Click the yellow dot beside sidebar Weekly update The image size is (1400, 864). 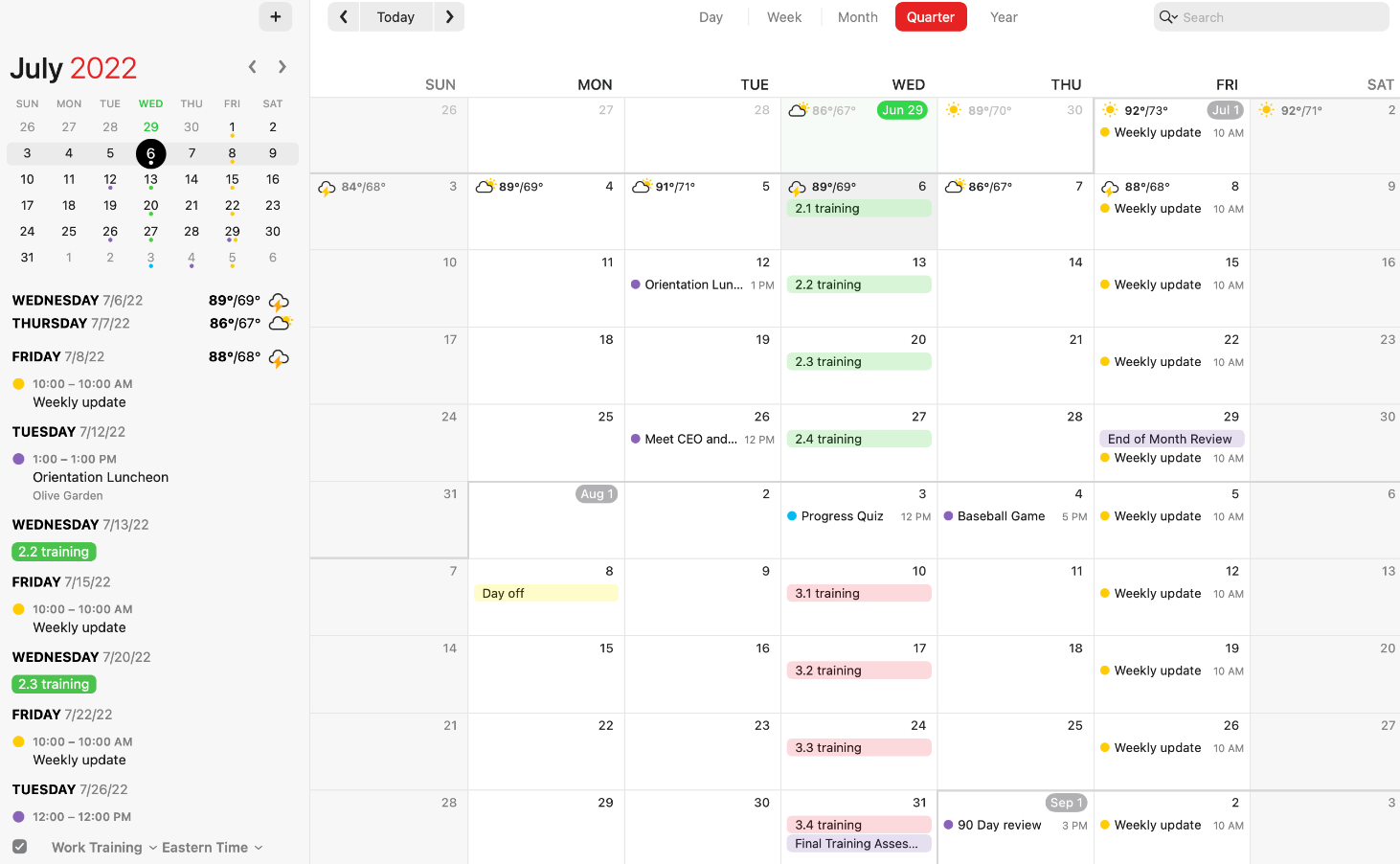tap(17, 383)
